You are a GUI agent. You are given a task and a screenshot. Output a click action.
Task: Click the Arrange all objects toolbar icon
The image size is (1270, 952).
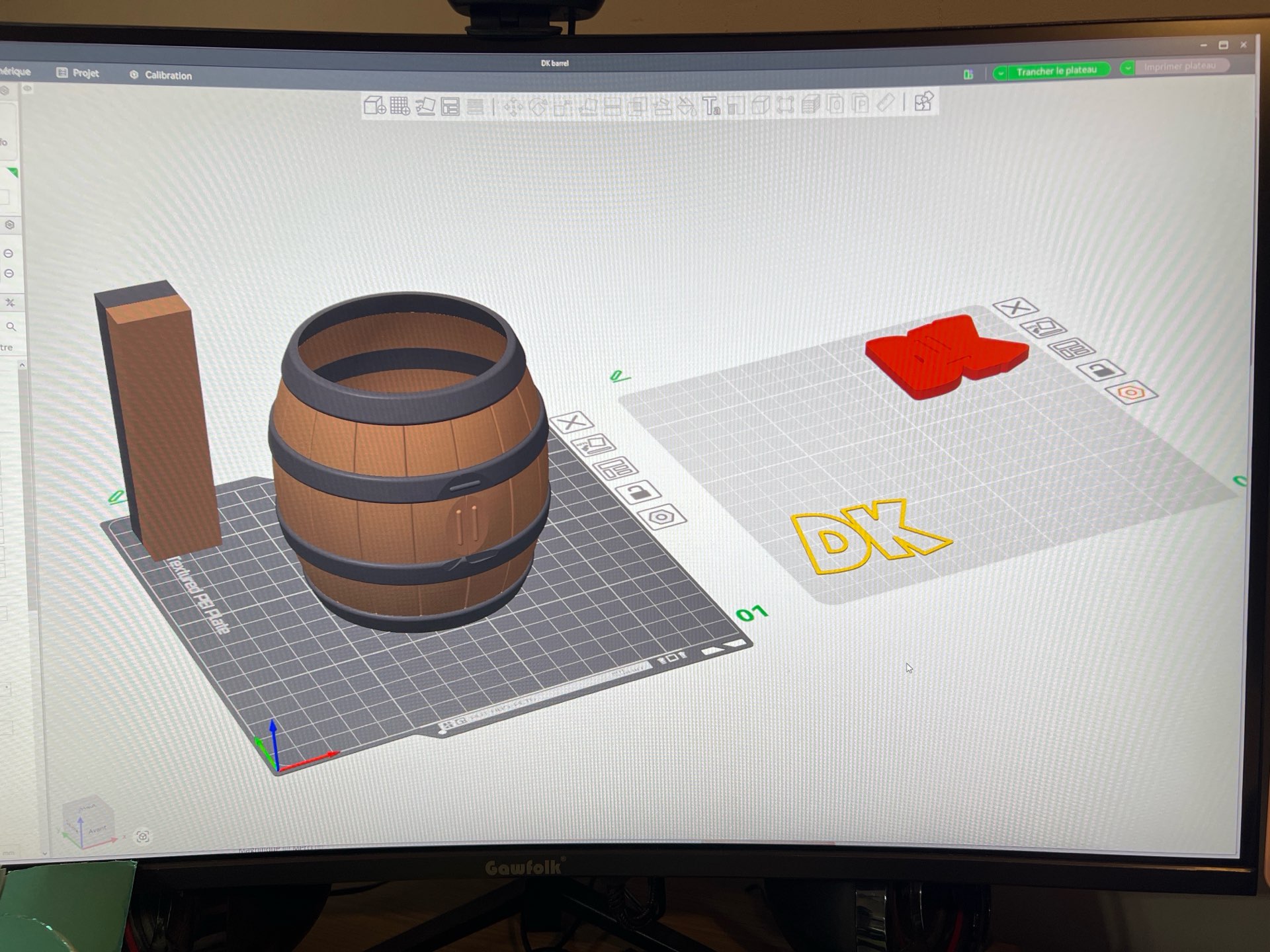pos(450,106)
